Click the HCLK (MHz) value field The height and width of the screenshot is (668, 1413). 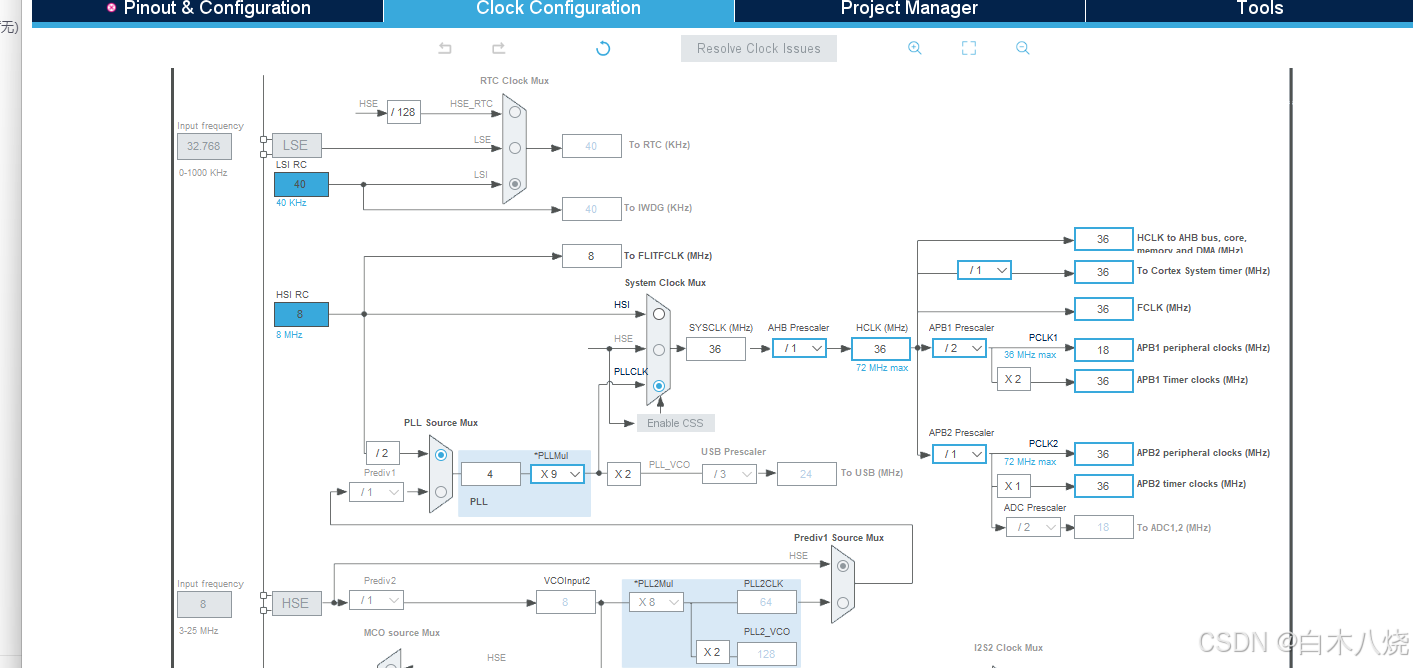point(880,349)
